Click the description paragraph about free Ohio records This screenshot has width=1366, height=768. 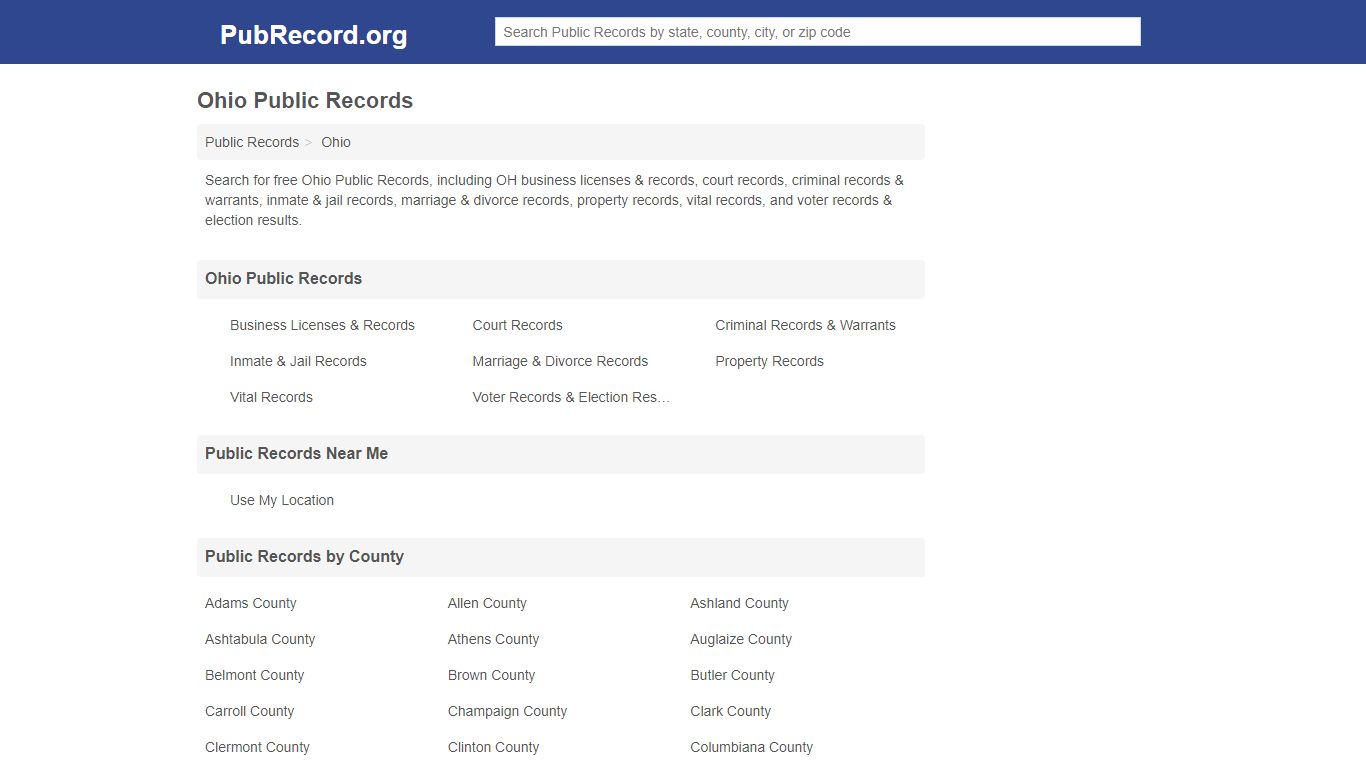[555, 200]
